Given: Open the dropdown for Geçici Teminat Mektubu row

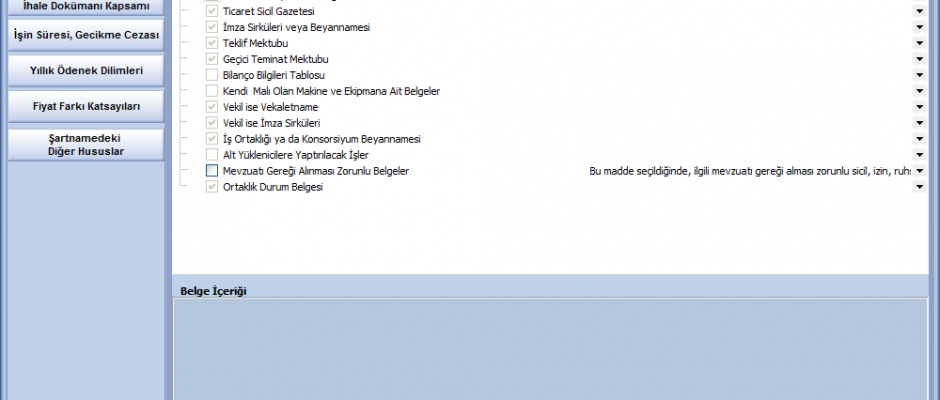Looking at the screenshot, I should [x=919, y=59].
